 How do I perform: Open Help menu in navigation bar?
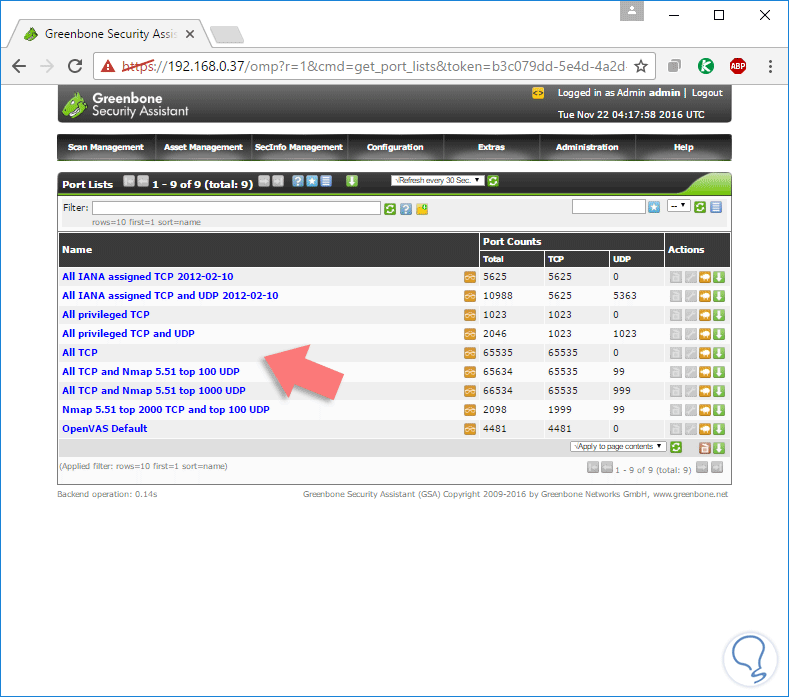pos(683,147)
